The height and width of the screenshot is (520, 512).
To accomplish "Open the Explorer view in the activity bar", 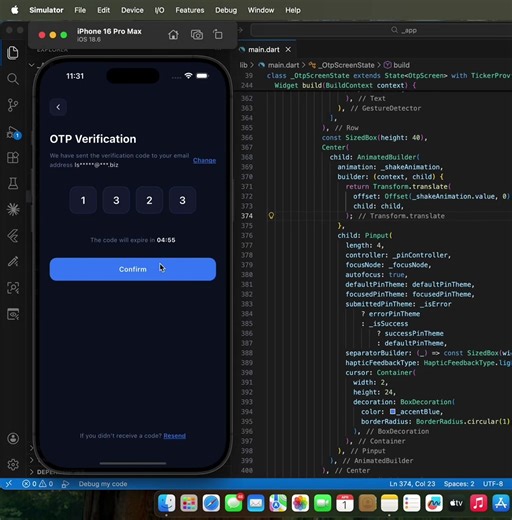I will (13, 53).
